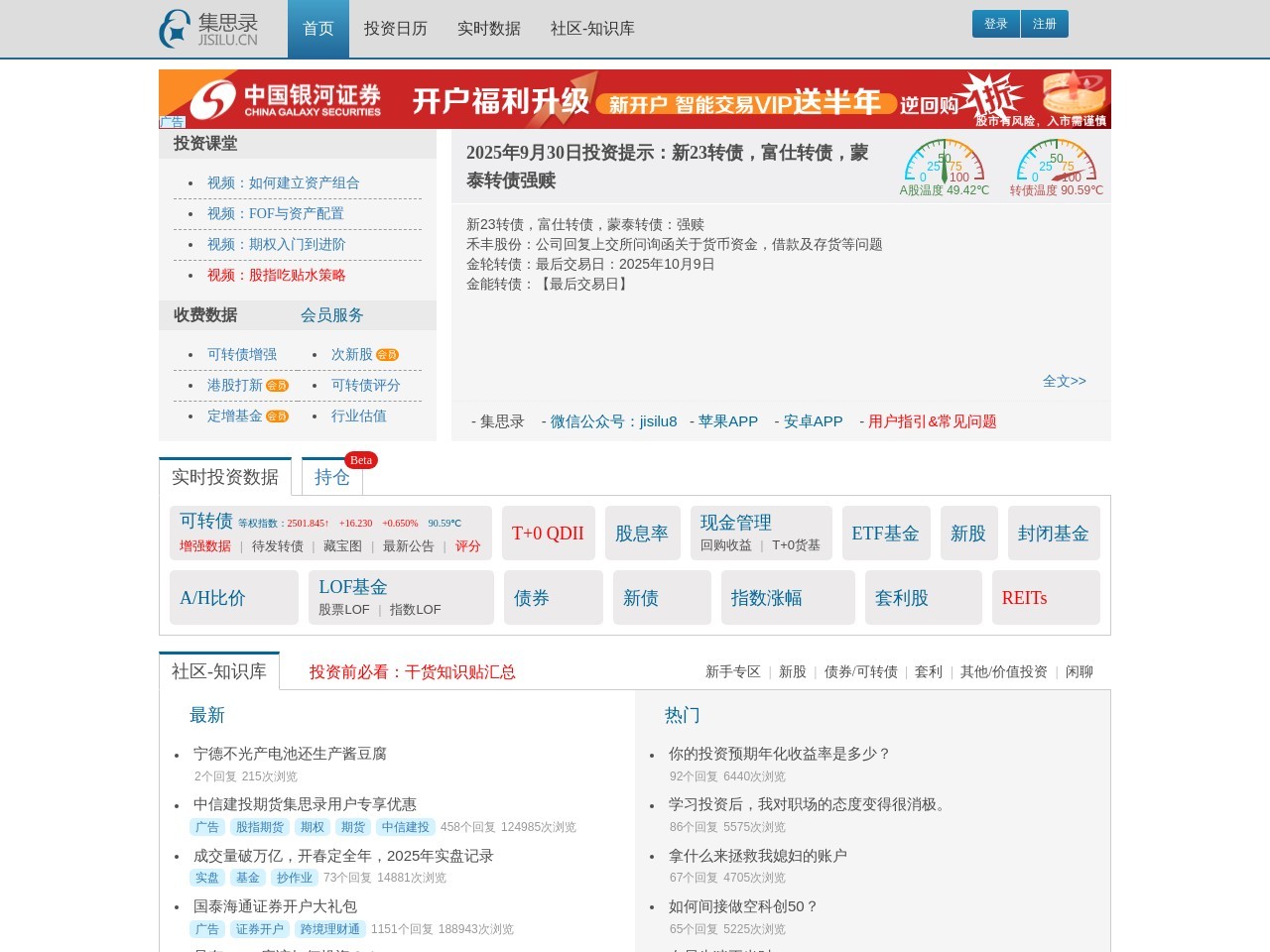
Task: Click the 会员 badge beside 次新股
Action: tap(387, 355)
